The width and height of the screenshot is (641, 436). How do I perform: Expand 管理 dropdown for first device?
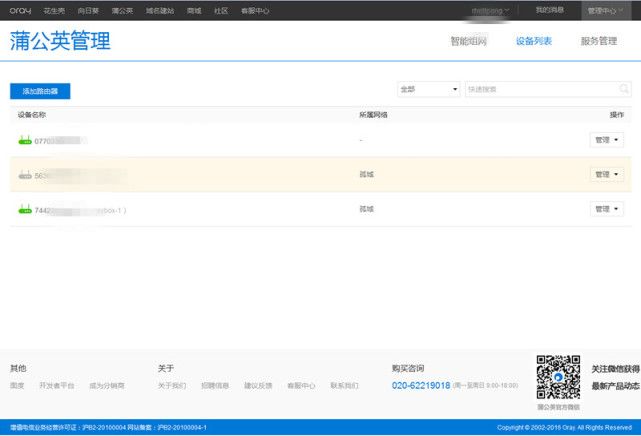[x=606, y=140]
